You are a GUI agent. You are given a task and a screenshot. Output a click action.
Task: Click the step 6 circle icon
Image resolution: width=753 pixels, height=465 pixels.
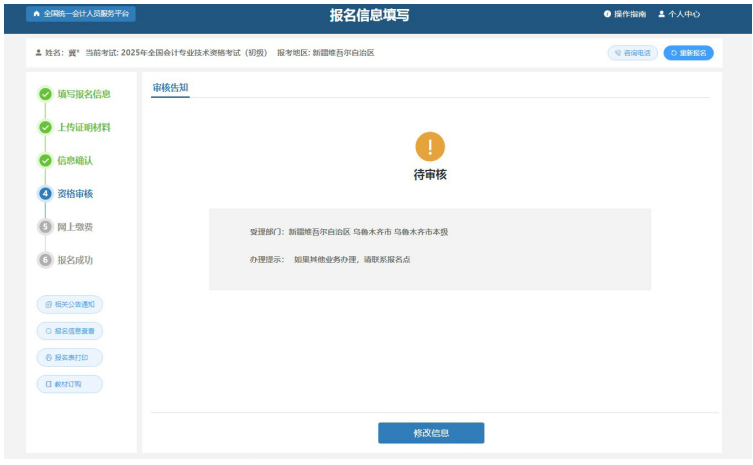click(x=46, y=260)
